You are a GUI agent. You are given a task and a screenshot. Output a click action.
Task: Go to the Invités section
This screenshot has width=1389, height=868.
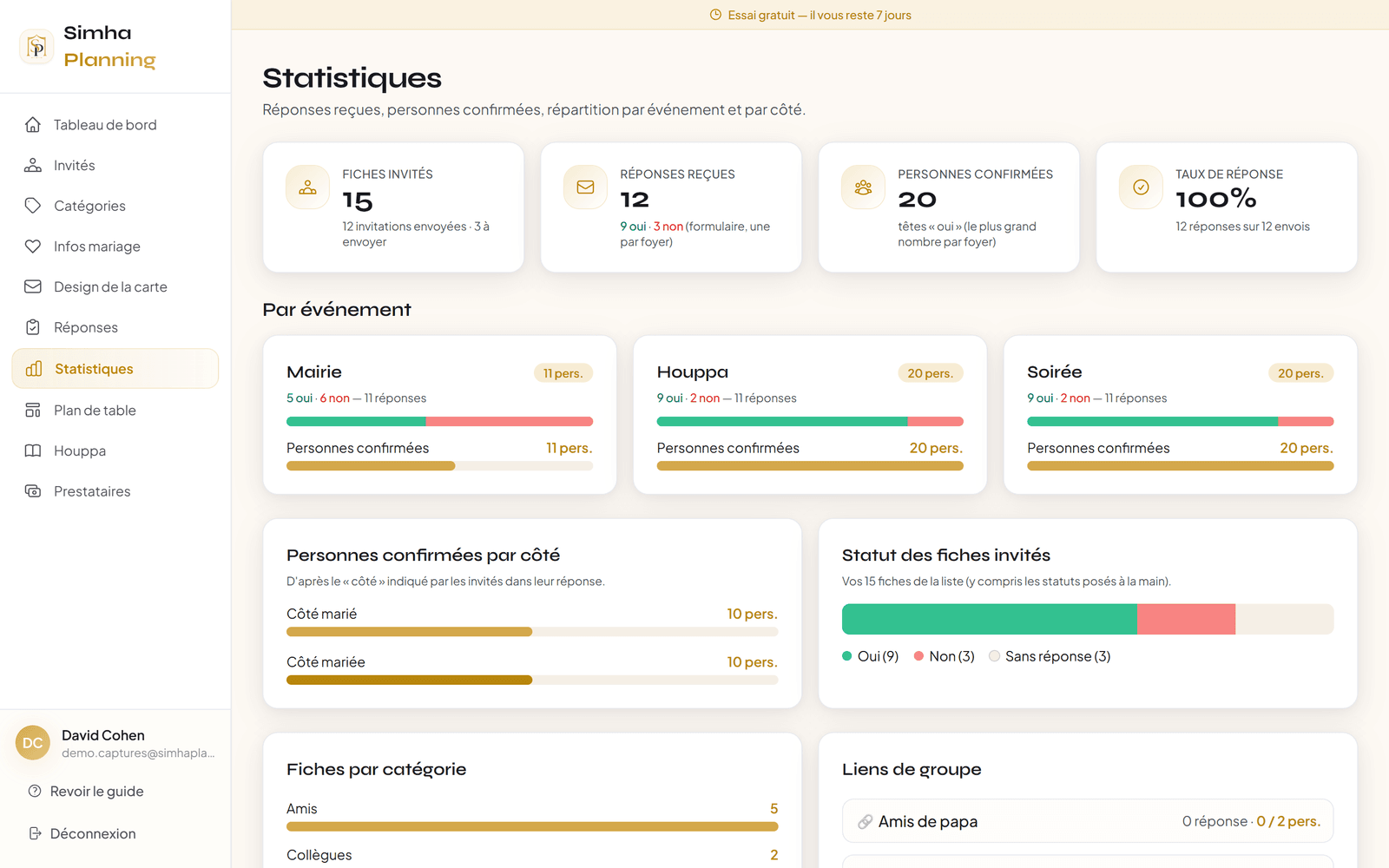115,165
